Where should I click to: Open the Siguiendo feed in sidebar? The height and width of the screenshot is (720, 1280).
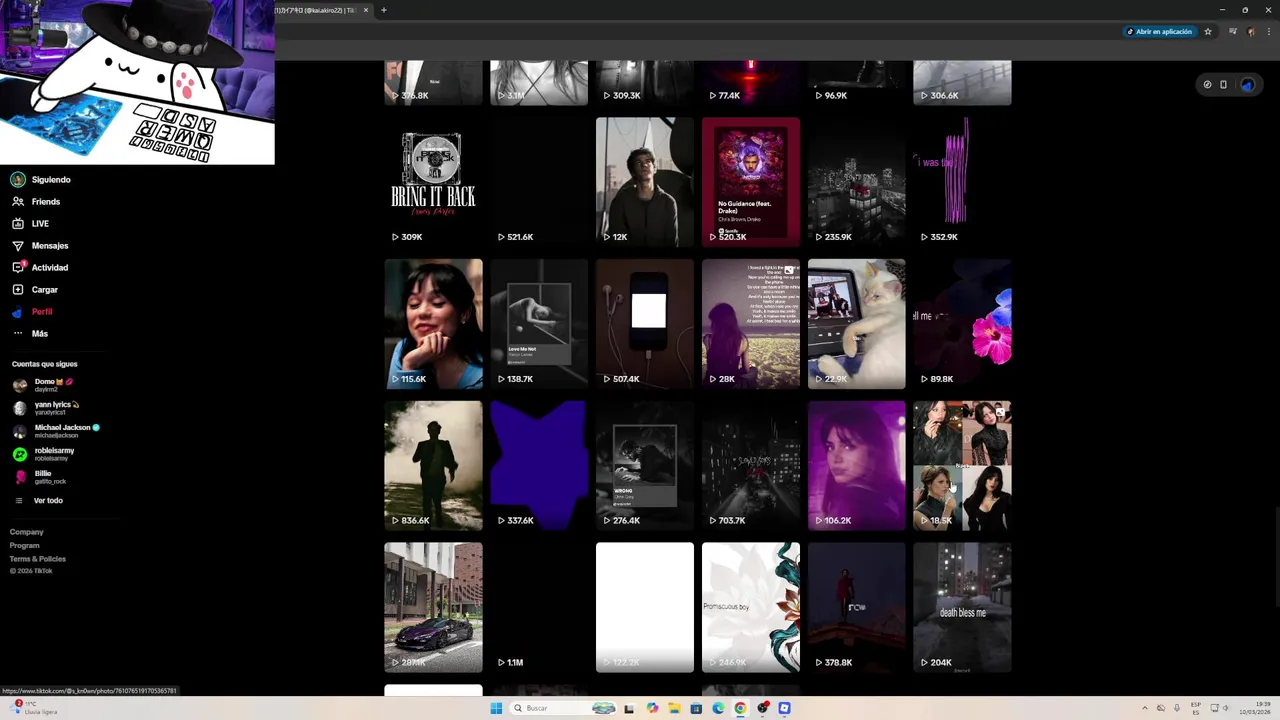(40, 180)
